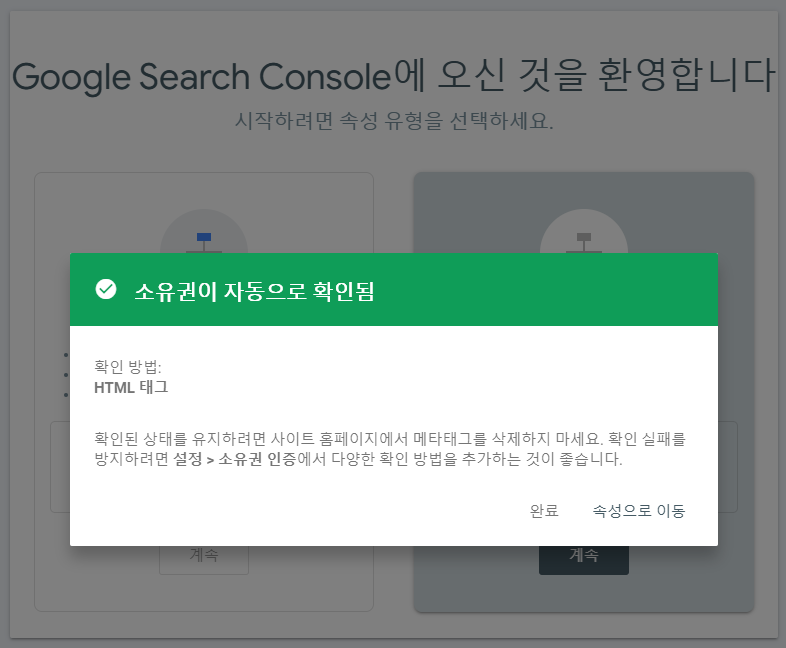The width and height of the screenshot is (786, 648).
Task: Click the dimmed 계속 button on left card
Action: tap(204, 557)
